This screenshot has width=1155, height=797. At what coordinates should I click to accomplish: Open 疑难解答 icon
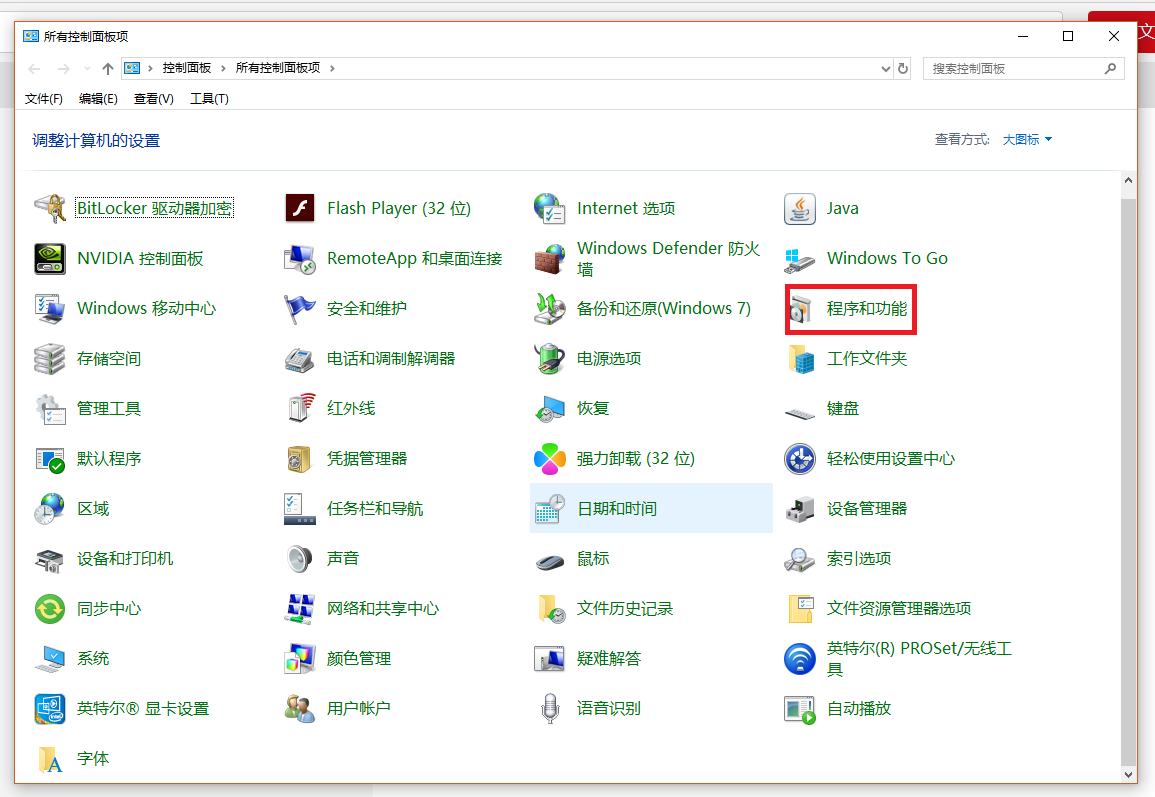click(x=550, y=659)
